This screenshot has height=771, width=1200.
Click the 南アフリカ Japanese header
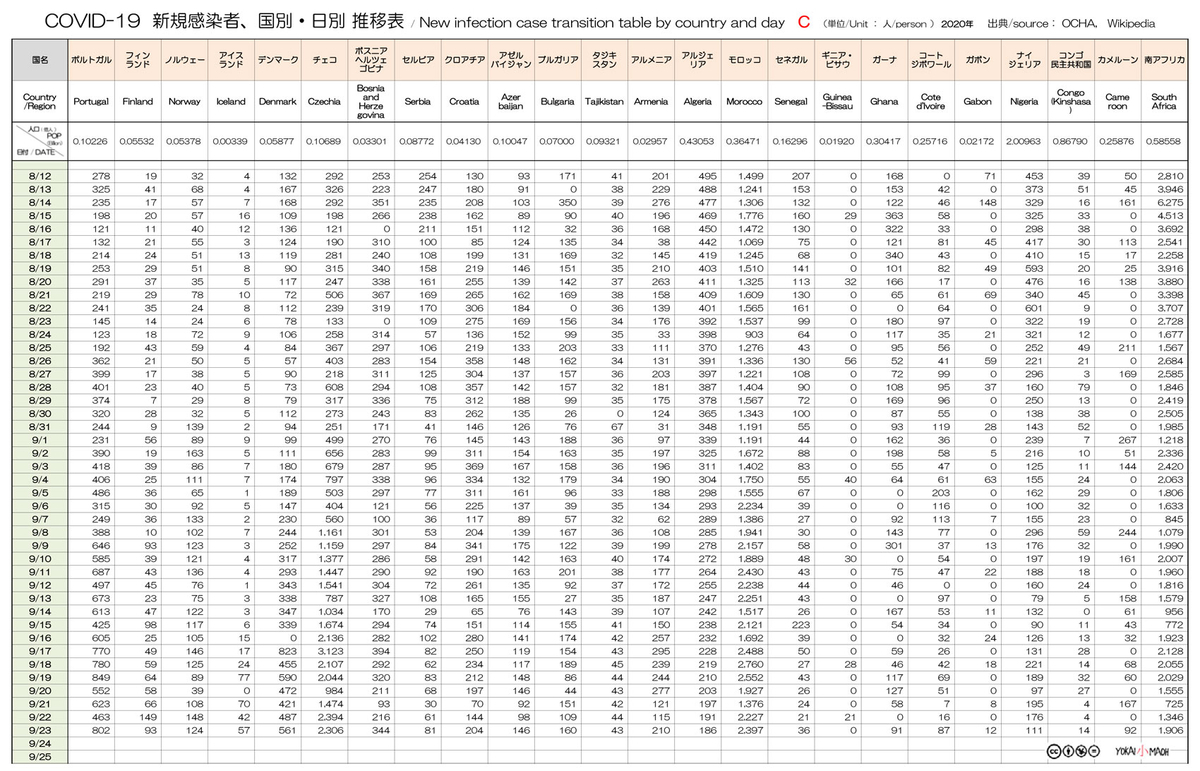coord(1164,60)
